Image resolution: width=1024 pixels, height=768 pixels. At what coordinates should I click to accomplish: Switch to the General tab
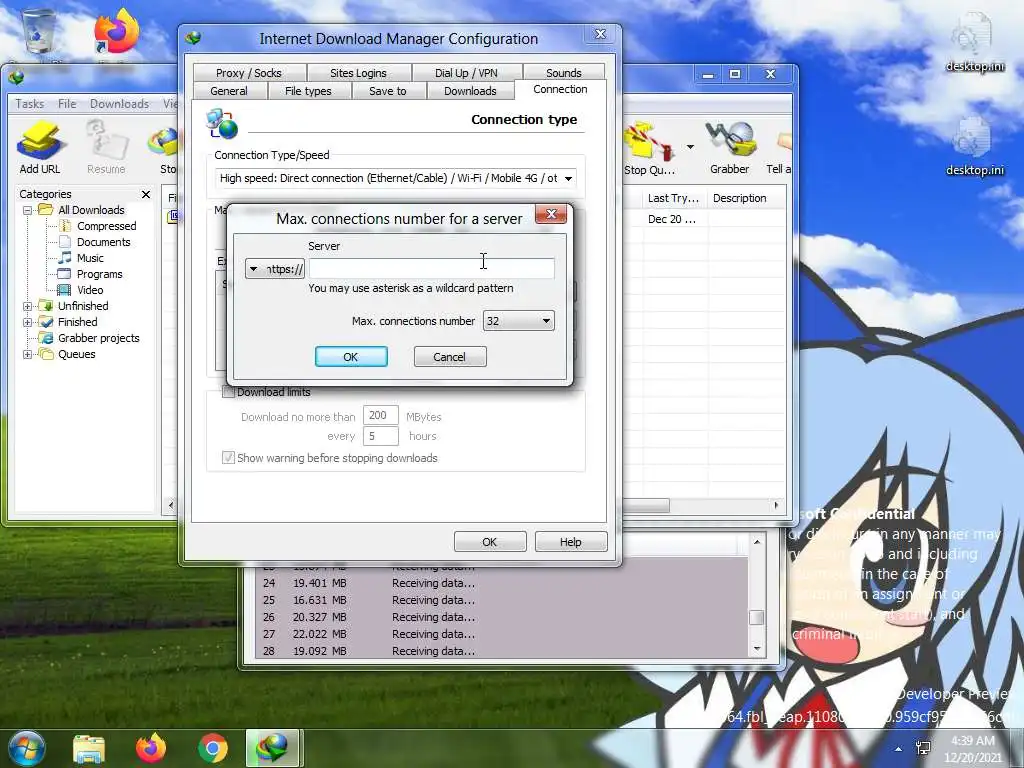229,91
